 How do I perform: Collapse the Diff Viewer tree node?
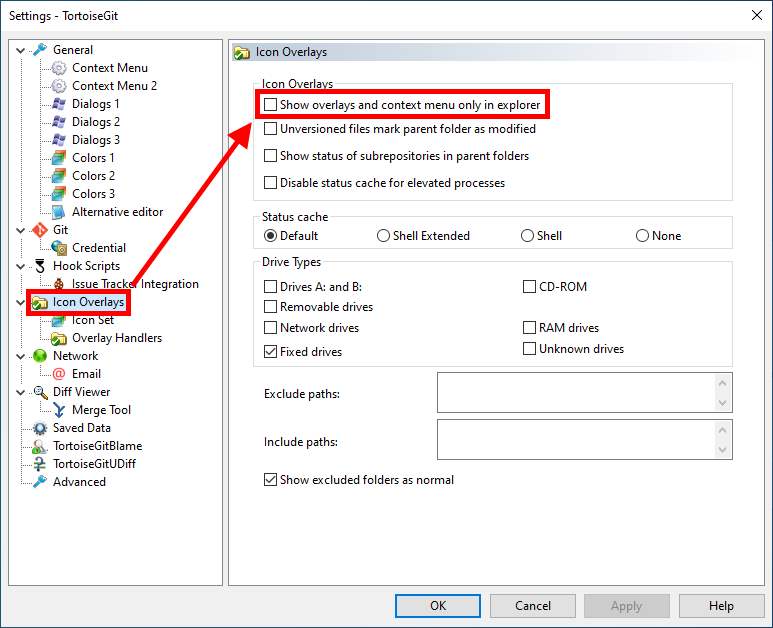pos(21,392)
